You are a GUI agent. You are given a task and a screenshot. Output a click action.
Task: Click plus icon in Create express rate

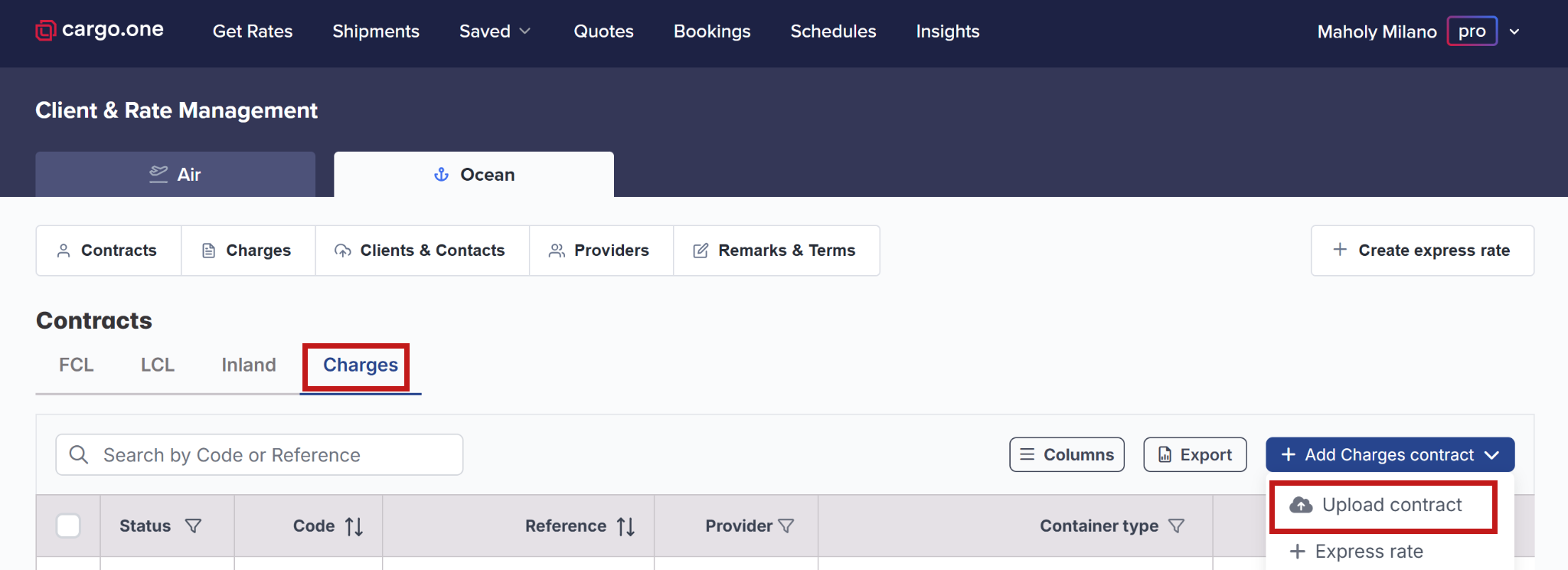tap(1340, 250)
